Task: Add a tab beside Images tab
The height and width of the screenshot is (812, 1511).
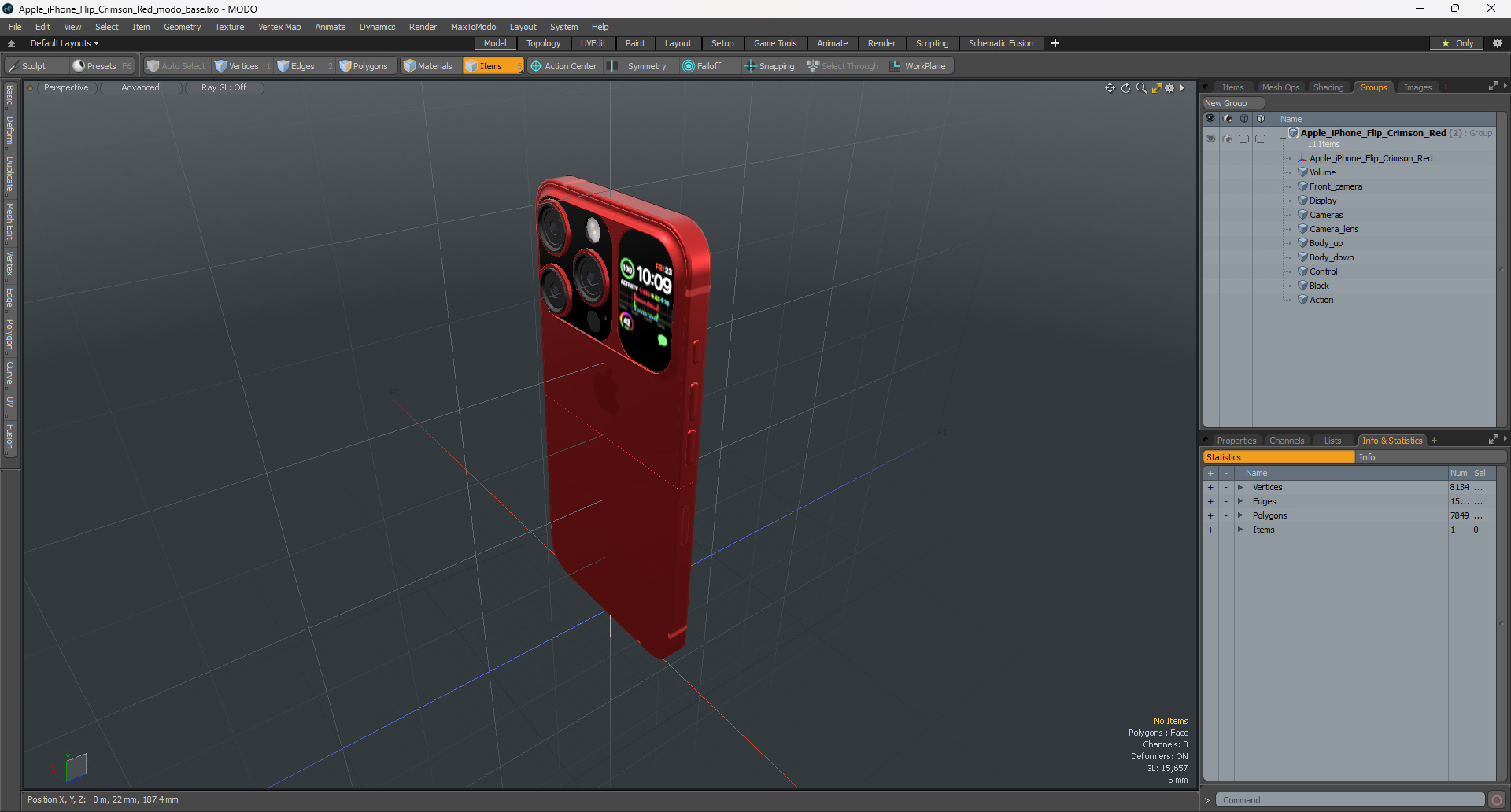Action: 1446,87
